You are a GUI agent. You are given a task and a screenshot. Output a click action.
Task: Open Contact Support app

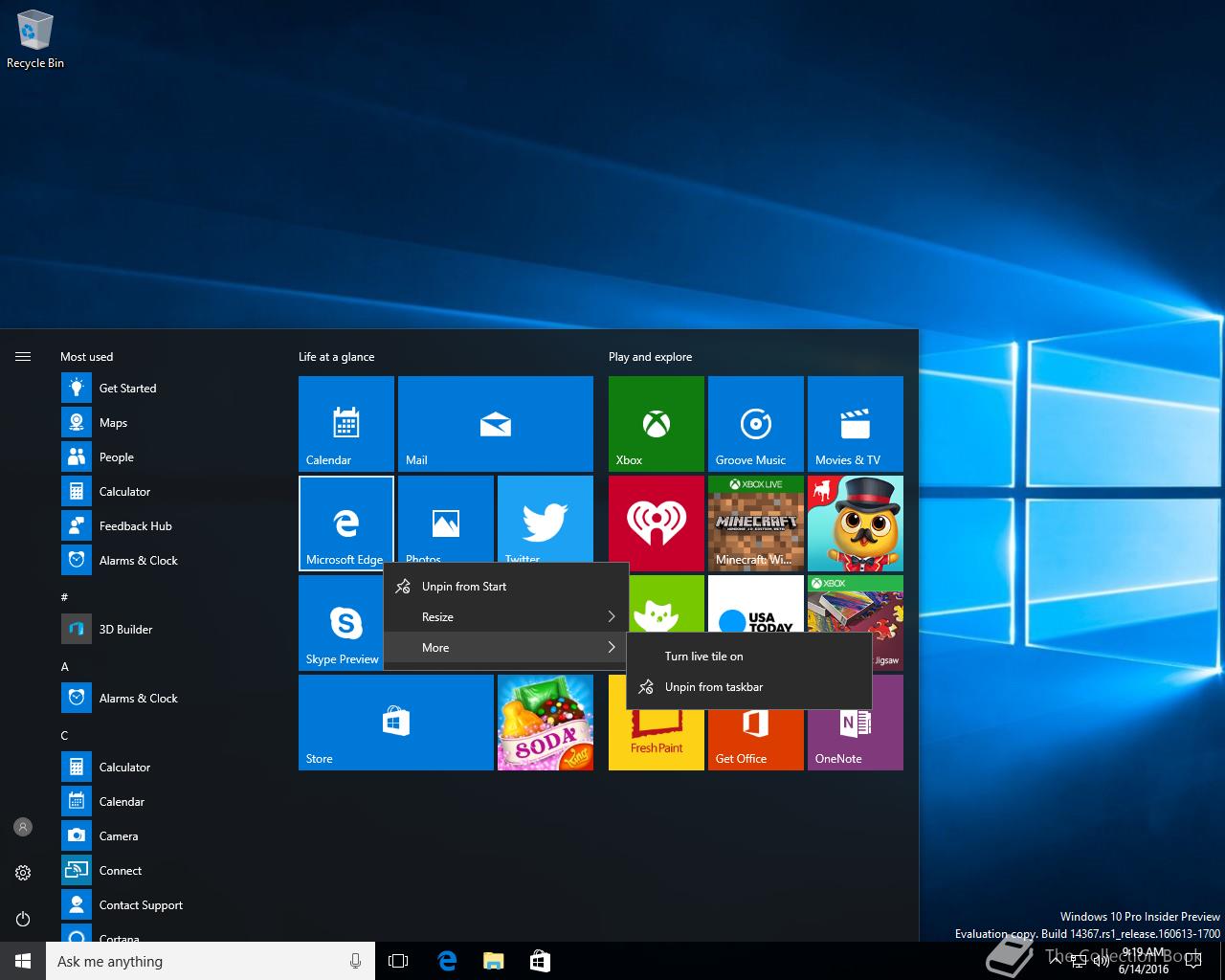(x=172, y=904)
